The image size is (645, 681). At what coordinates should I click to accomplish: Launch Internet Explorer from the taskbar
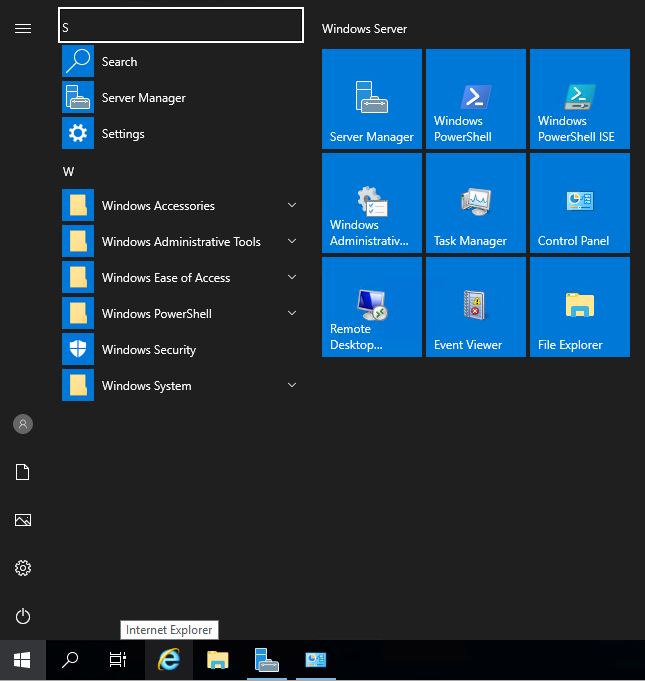[169, 660]
